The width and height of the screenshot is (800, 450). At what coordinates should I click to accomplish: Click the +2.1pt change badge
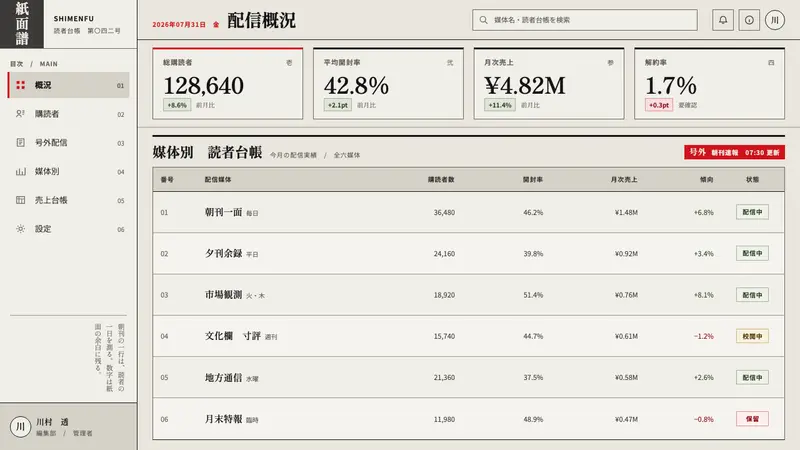pos(338,105)
